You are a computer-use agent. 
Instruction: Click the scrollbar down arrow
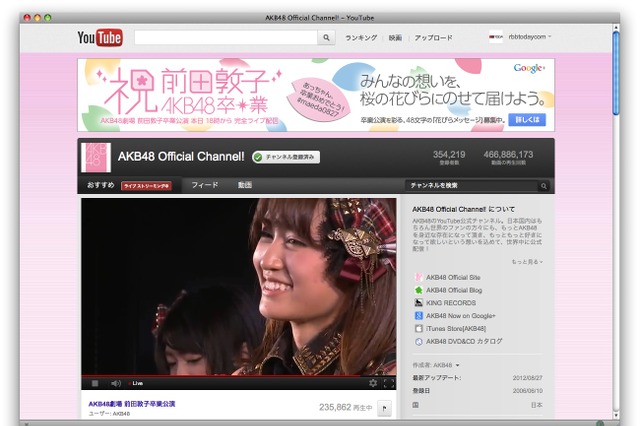(x=616, y=415)
